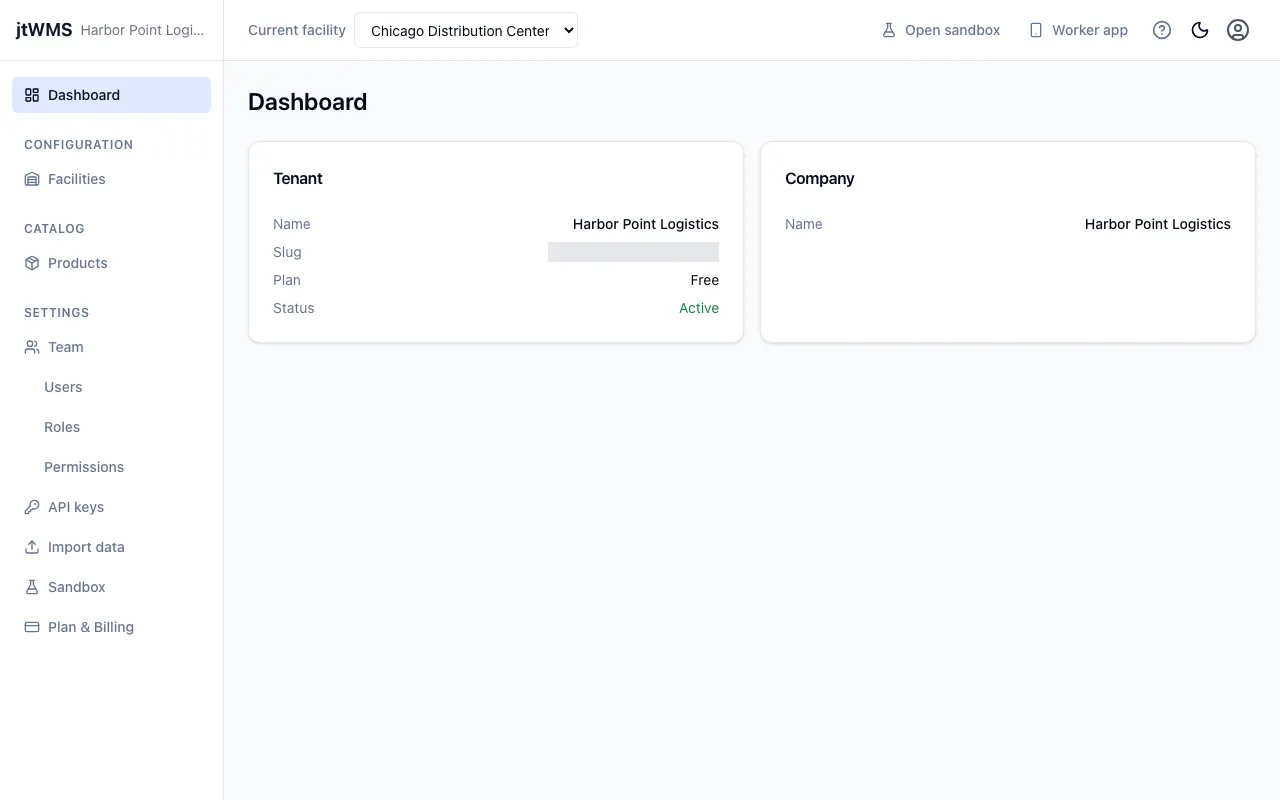
Task: Select the Team settings item
Action: (x=111, y=347)
